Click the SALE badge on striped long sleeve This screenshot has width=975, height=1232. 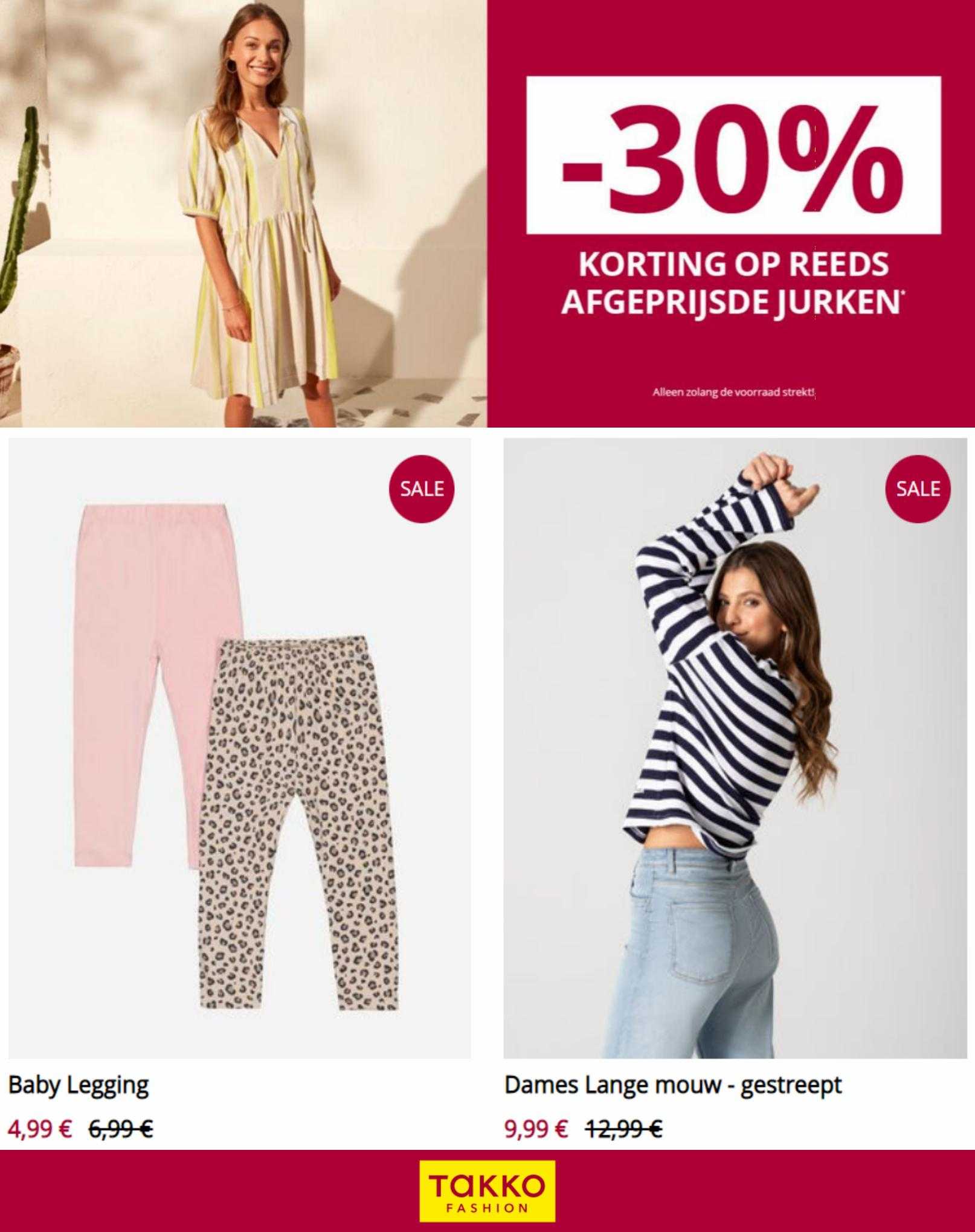pyautogui.click(x=918, y=488)
